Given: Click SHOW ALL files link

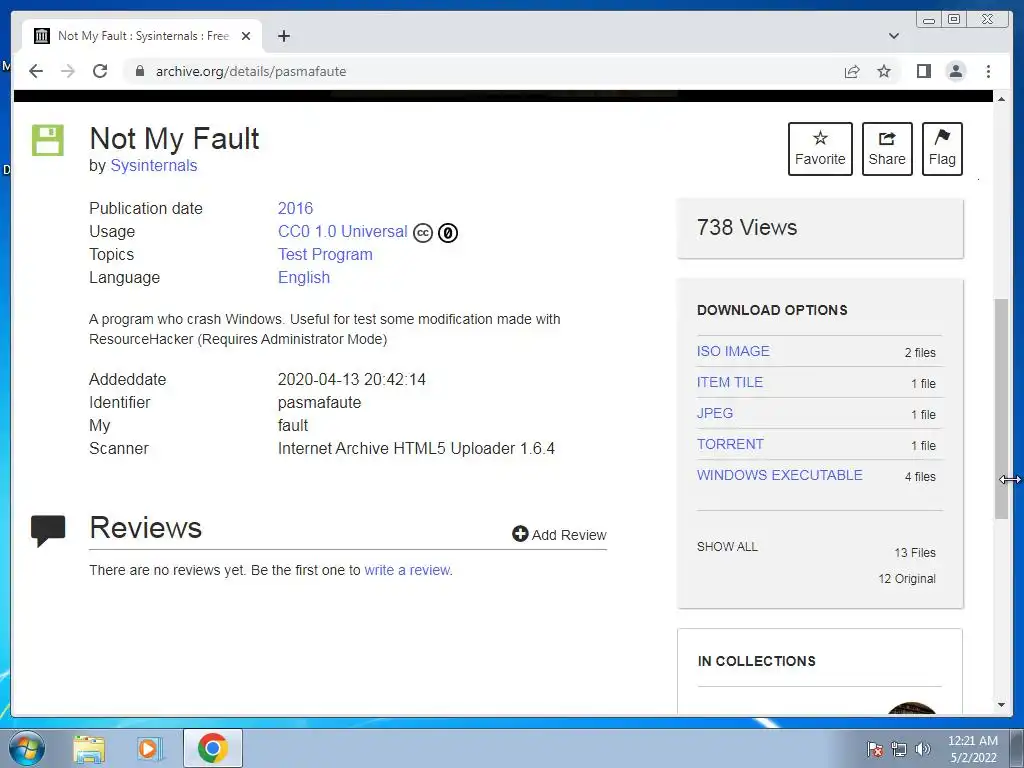Looking at the screenshot, I should [727, 547].
